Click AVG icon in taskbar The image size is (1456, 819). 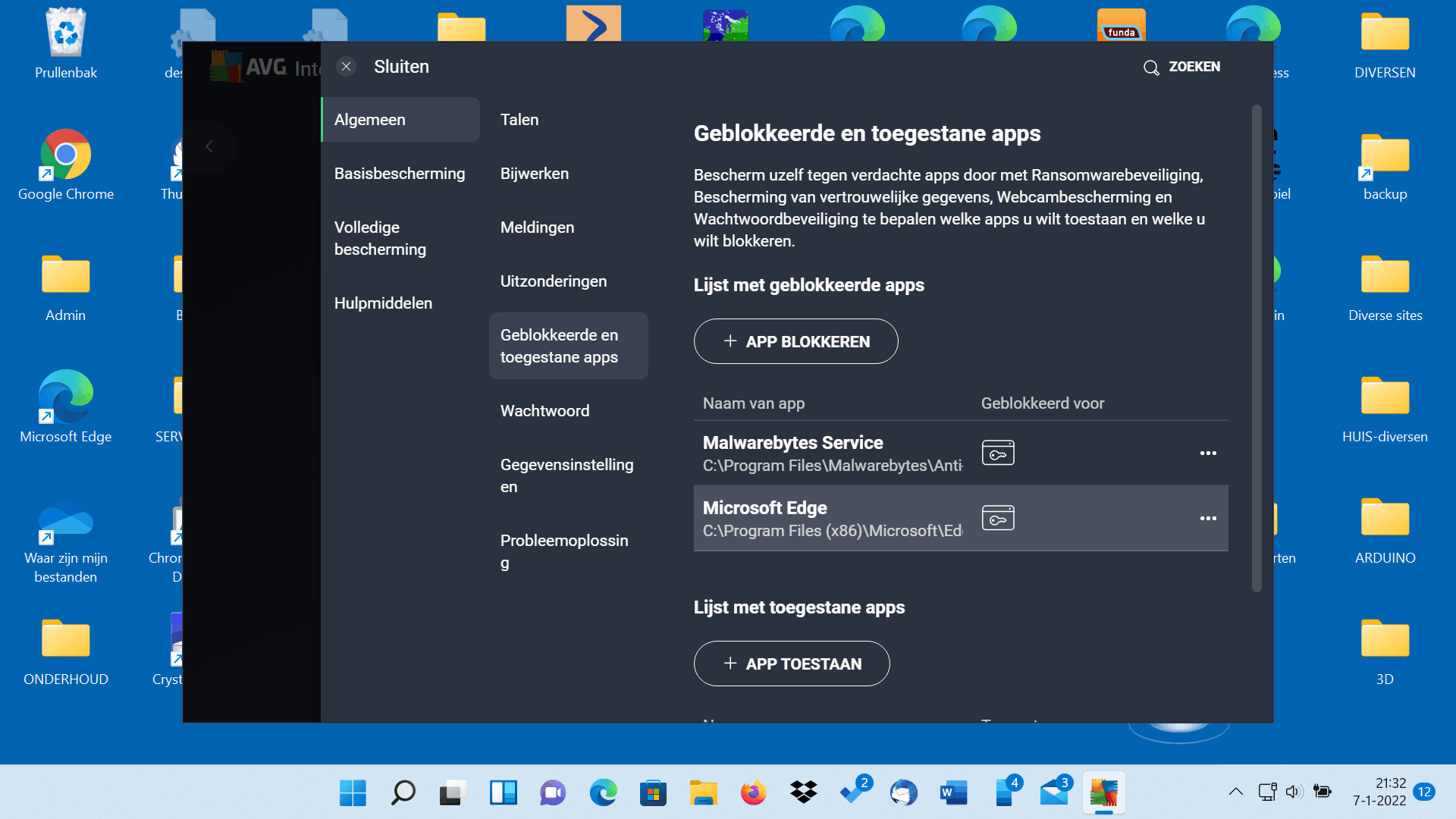1103,793
